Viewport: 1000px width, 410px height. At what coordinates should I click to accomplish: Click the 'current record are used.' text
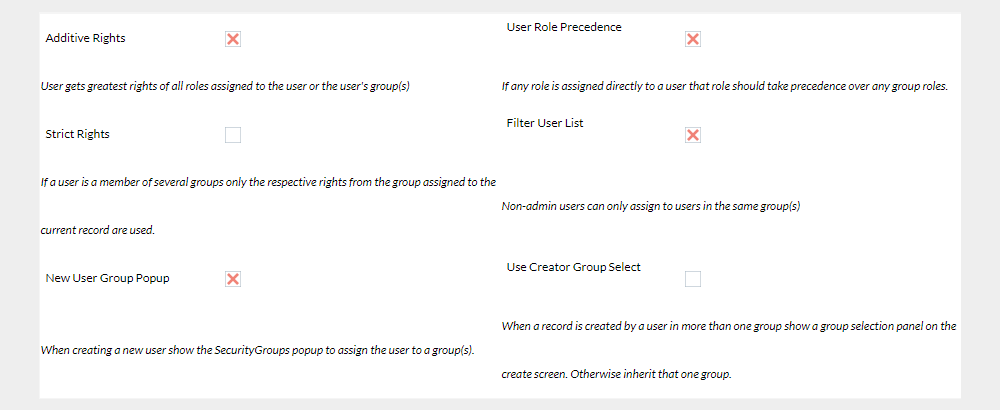(97, 230)
